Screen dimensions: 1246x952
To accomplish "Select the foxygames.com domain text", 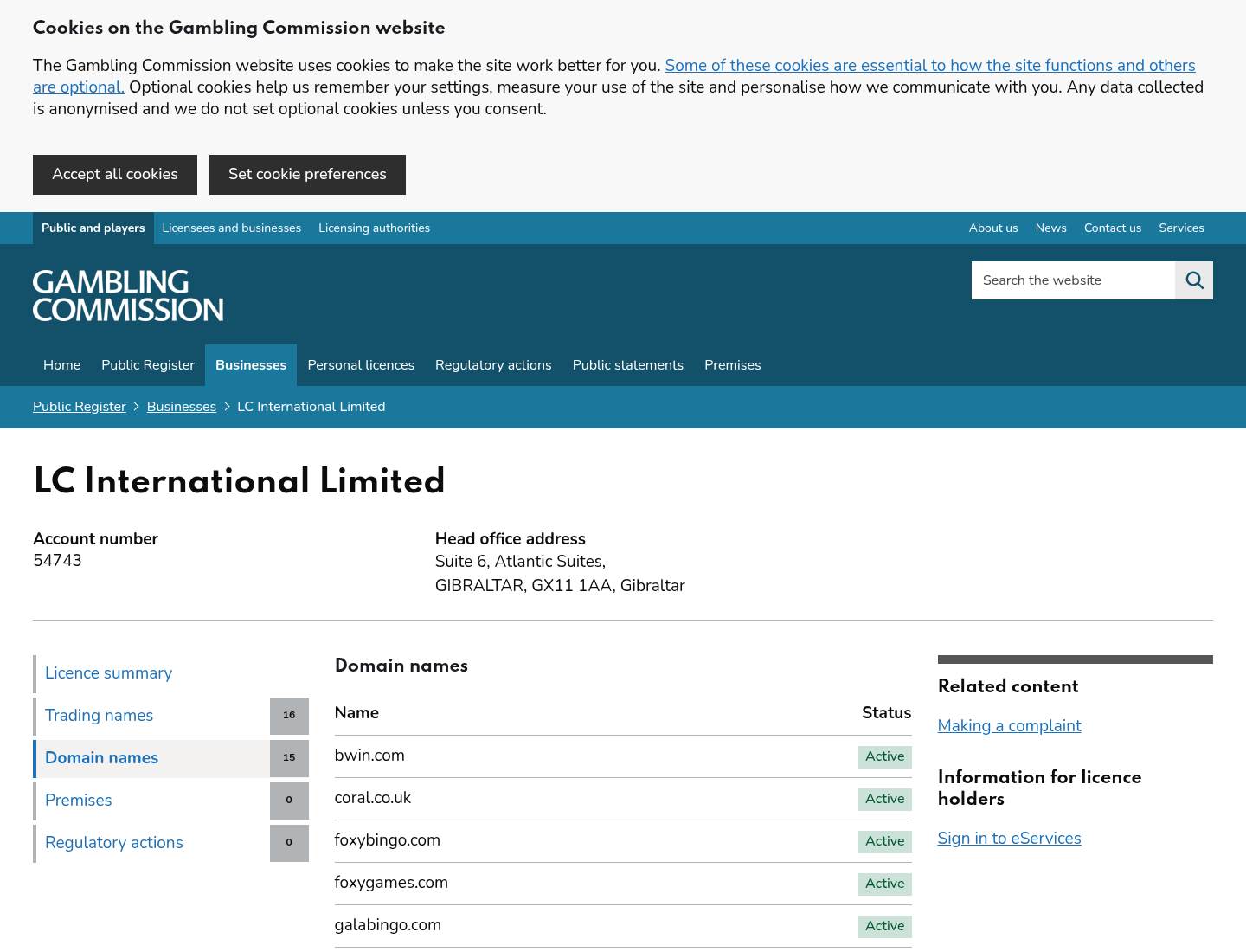I will pos(391,883).
